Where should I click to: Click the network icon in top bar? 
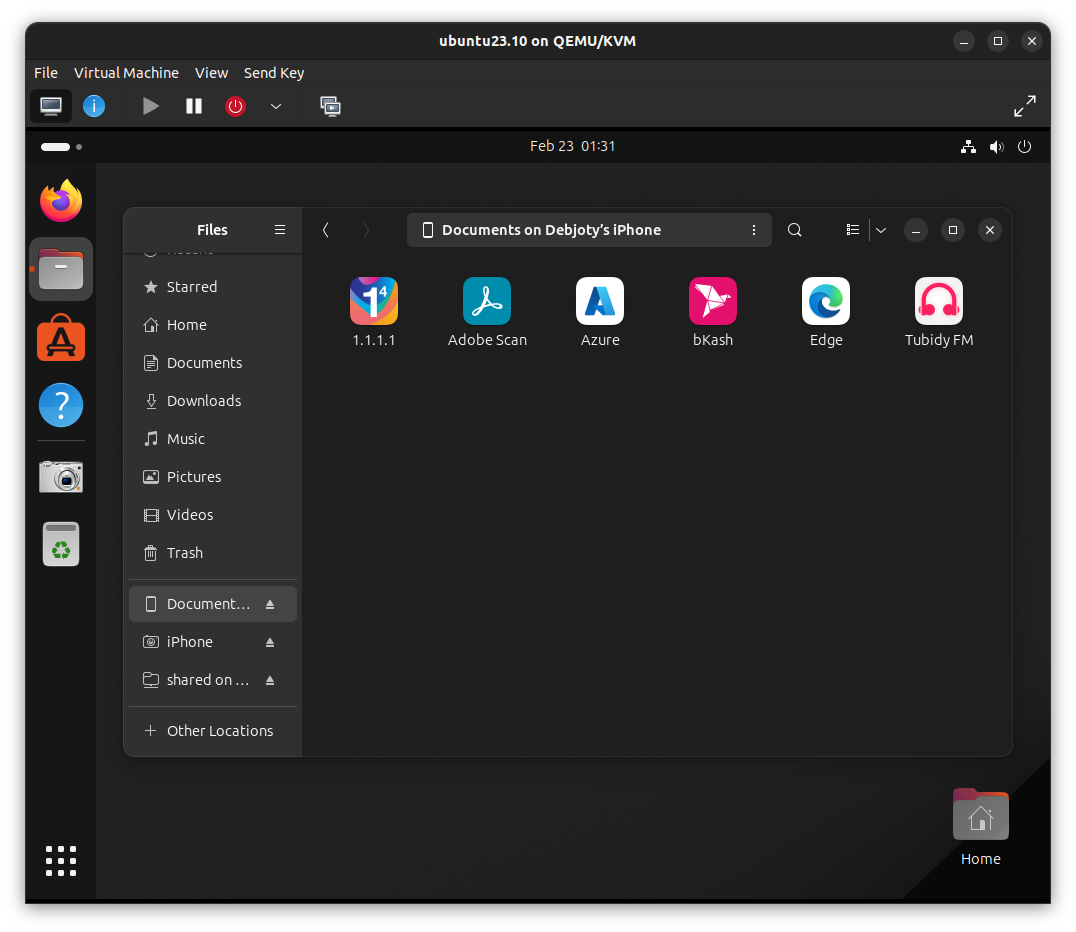[968, 146]
